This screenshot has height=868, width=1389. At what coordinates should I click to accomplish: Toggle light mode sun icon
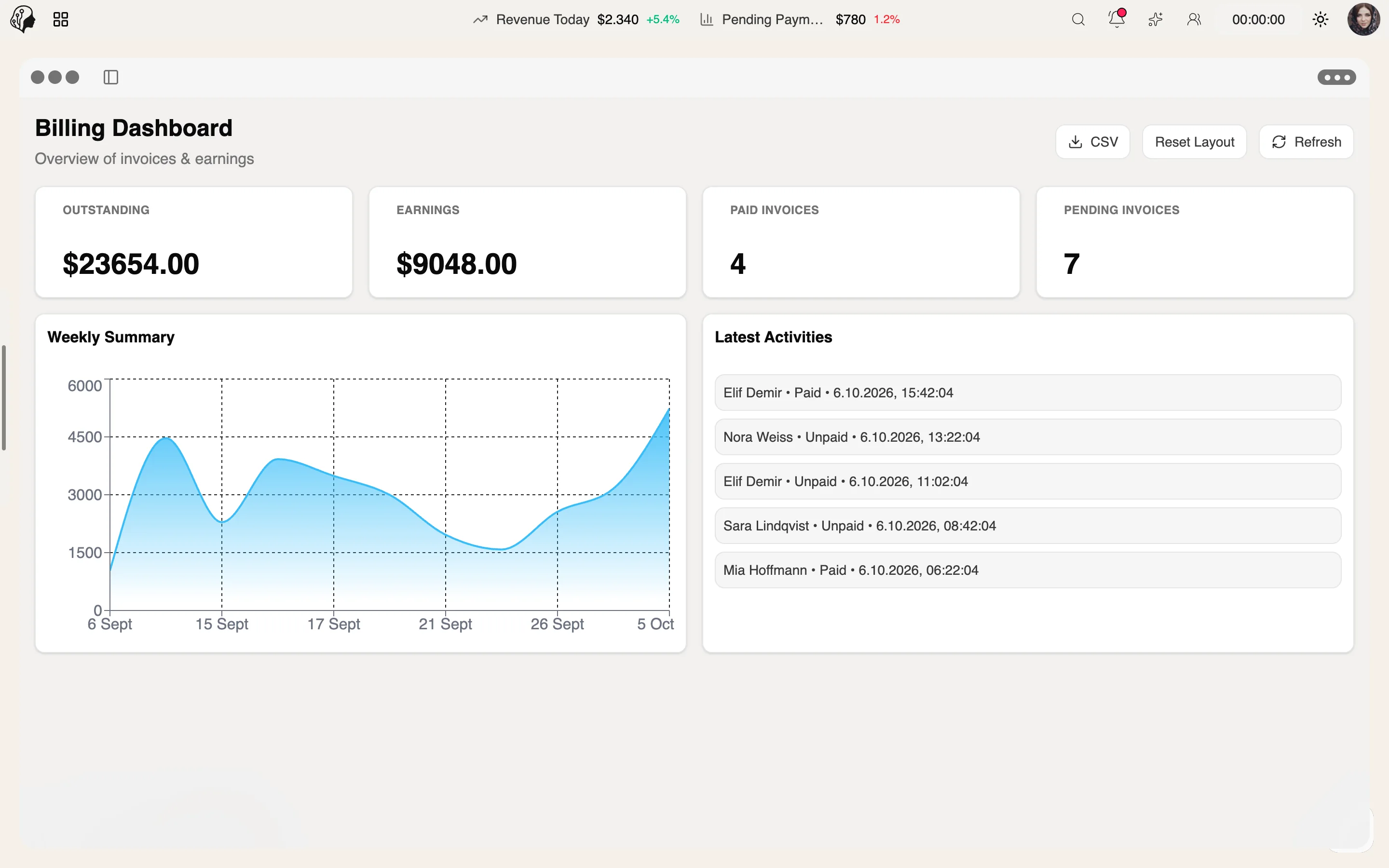(1320, 19)
